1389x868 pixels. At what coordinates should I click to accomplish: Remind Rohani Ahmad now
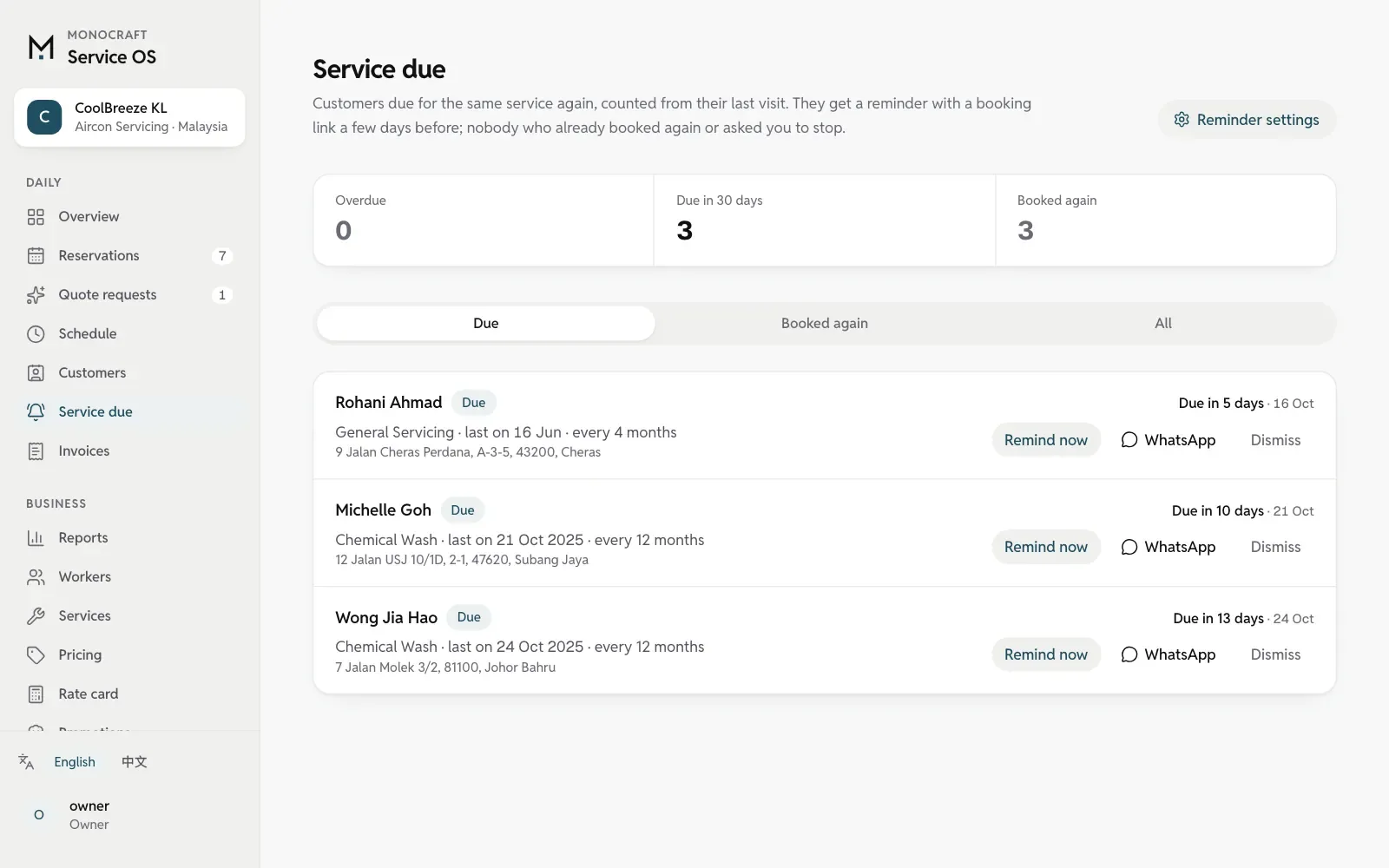pos(1046,440)
